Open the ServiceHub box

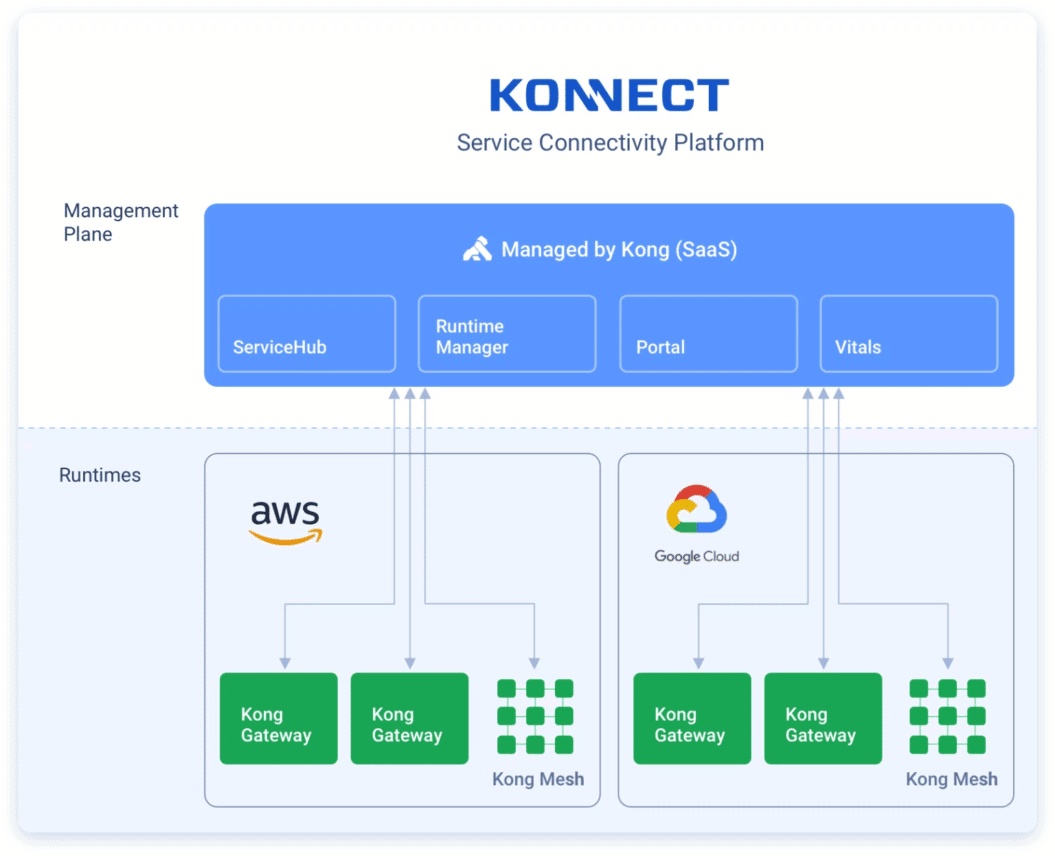[307, 334]
